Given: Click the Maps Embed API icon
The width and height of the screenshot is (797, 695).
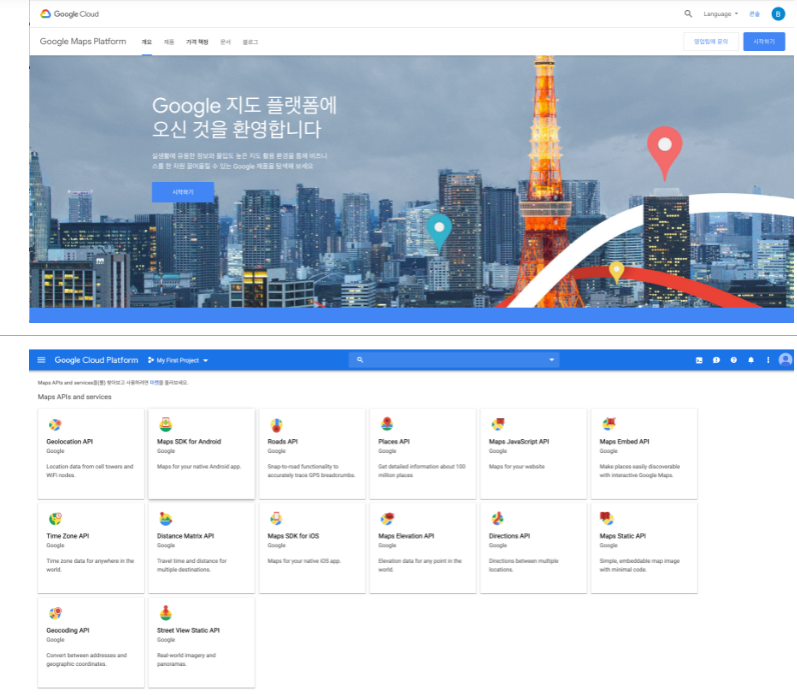Looking at the screenshot, I should [x=608, y=424].
